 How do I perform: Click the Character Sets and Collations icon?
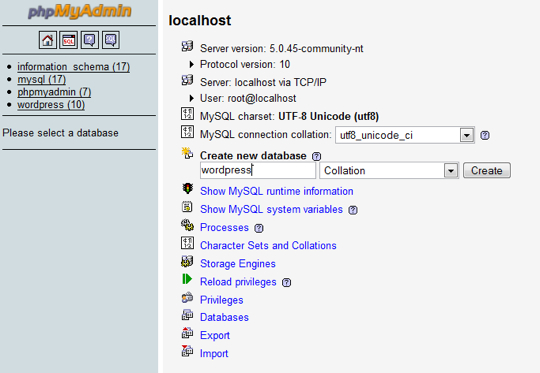(x=187, y=243)
